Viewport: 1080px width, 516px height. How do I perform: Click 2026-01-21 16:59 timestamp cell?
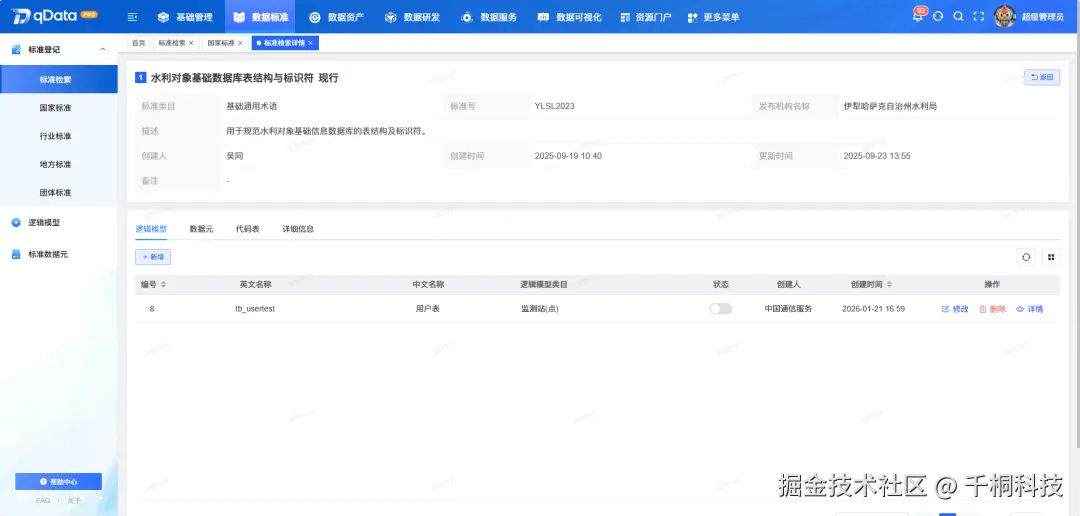click(x=873, y=309)
